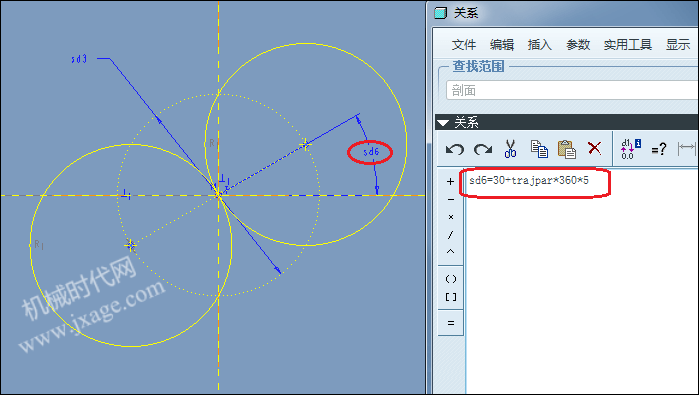This screenshot has height=395, width=699.
Task: Click the red X delete icon
Action: (594, 148)
